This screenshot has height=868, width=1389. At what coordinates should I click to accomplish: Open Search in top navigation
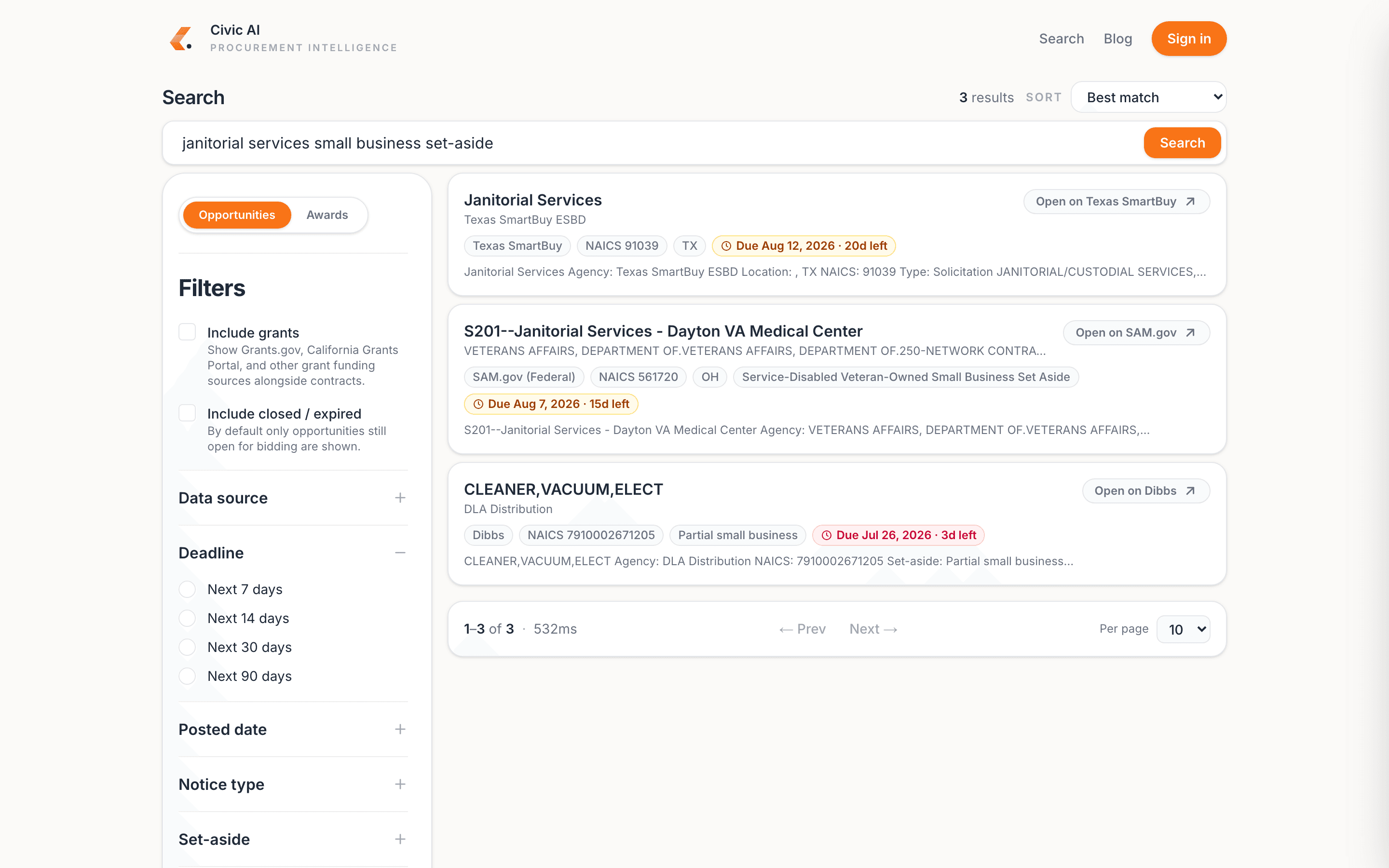pos(1061,39)
